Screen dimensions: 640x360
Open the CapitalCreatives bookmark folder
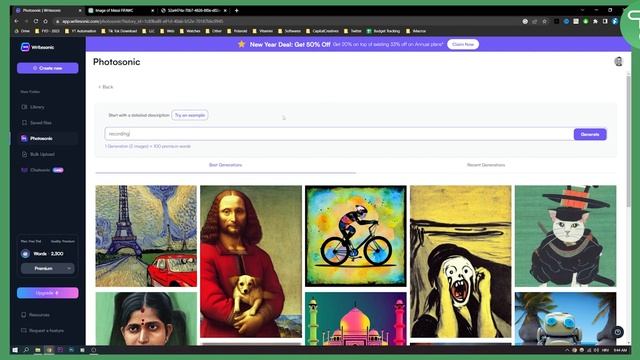[x=322, y=31]
